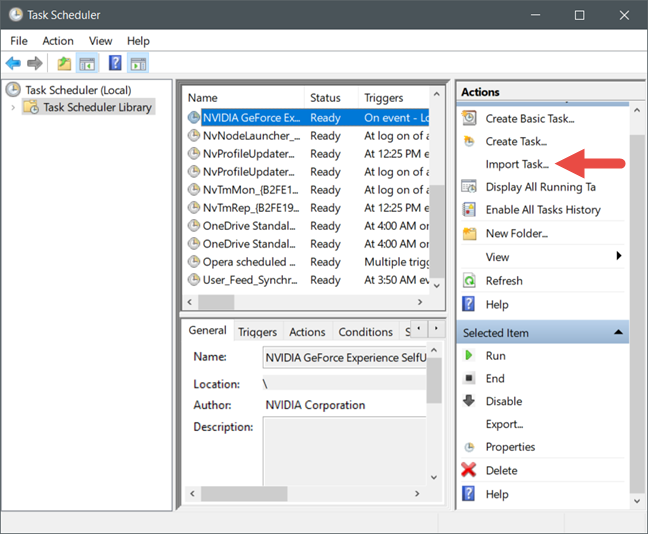Click the Name field with NVIDIA GeForce Experience
The height and width of the screenshot is (534, 648).
[x=345, y=358]
